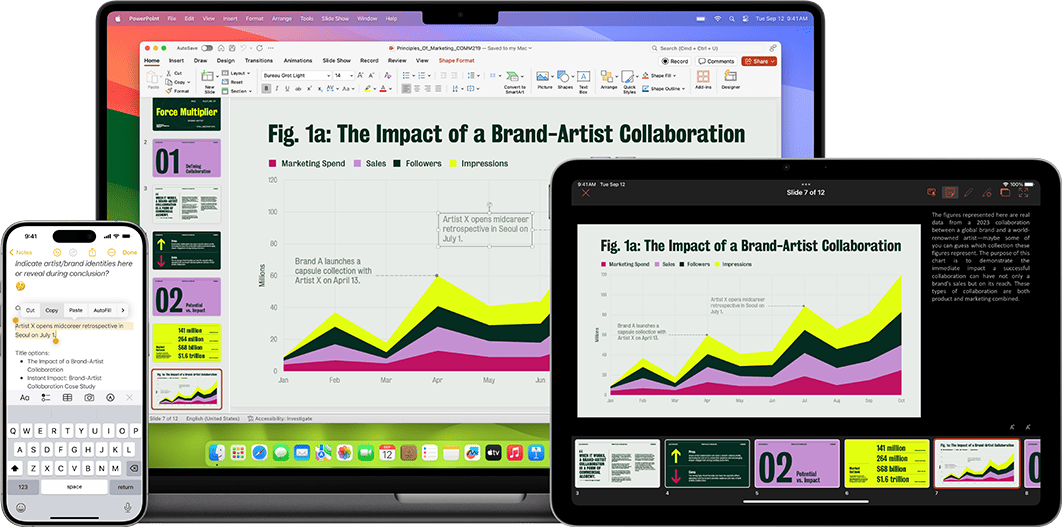1062x527 pixels.
Task: Tap the pen annotation icon on iPad
Action: (968, 191)
